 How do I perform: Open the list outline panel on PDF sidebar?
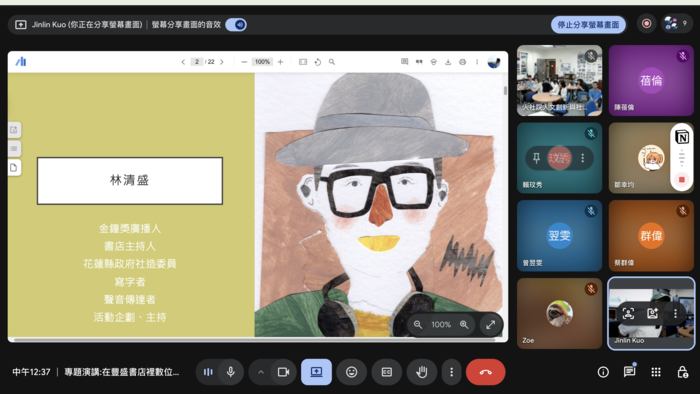14,149
